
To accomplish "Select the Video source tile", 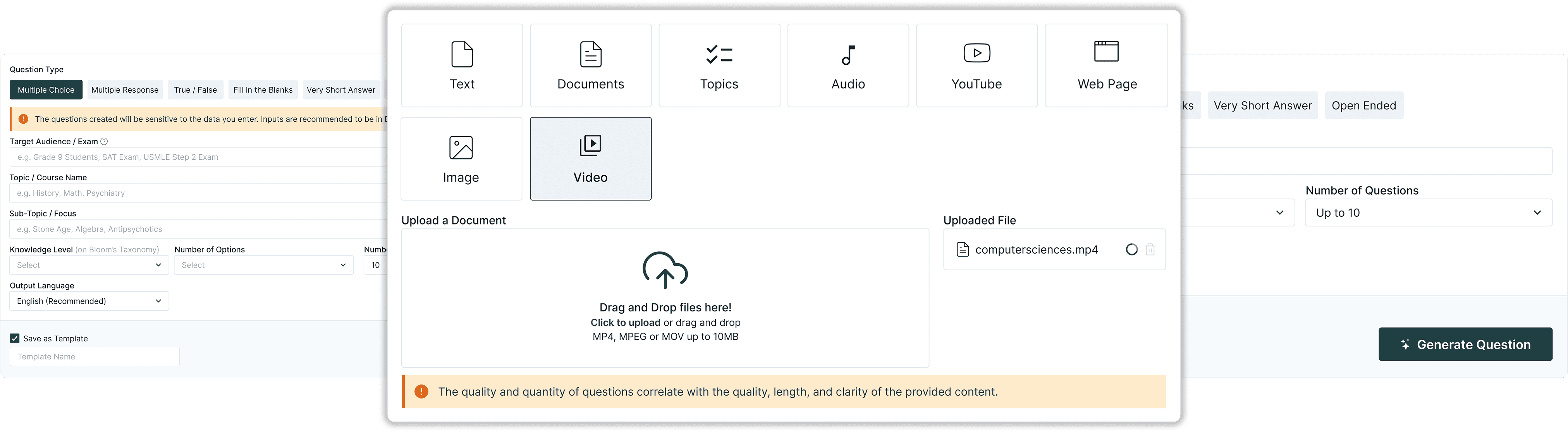I will tap(590, 159).
